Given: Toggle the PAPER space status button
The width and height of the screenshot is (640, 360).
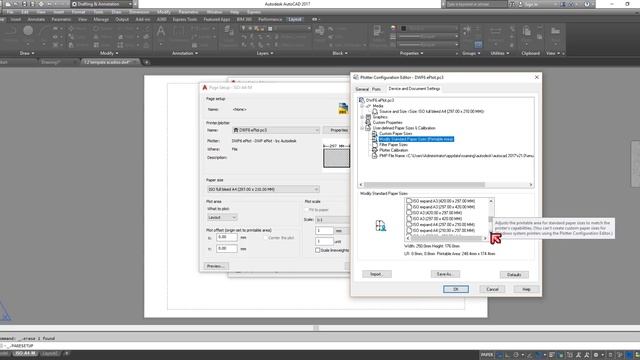Looking at the screenshot, I should [x=487, y=355].
